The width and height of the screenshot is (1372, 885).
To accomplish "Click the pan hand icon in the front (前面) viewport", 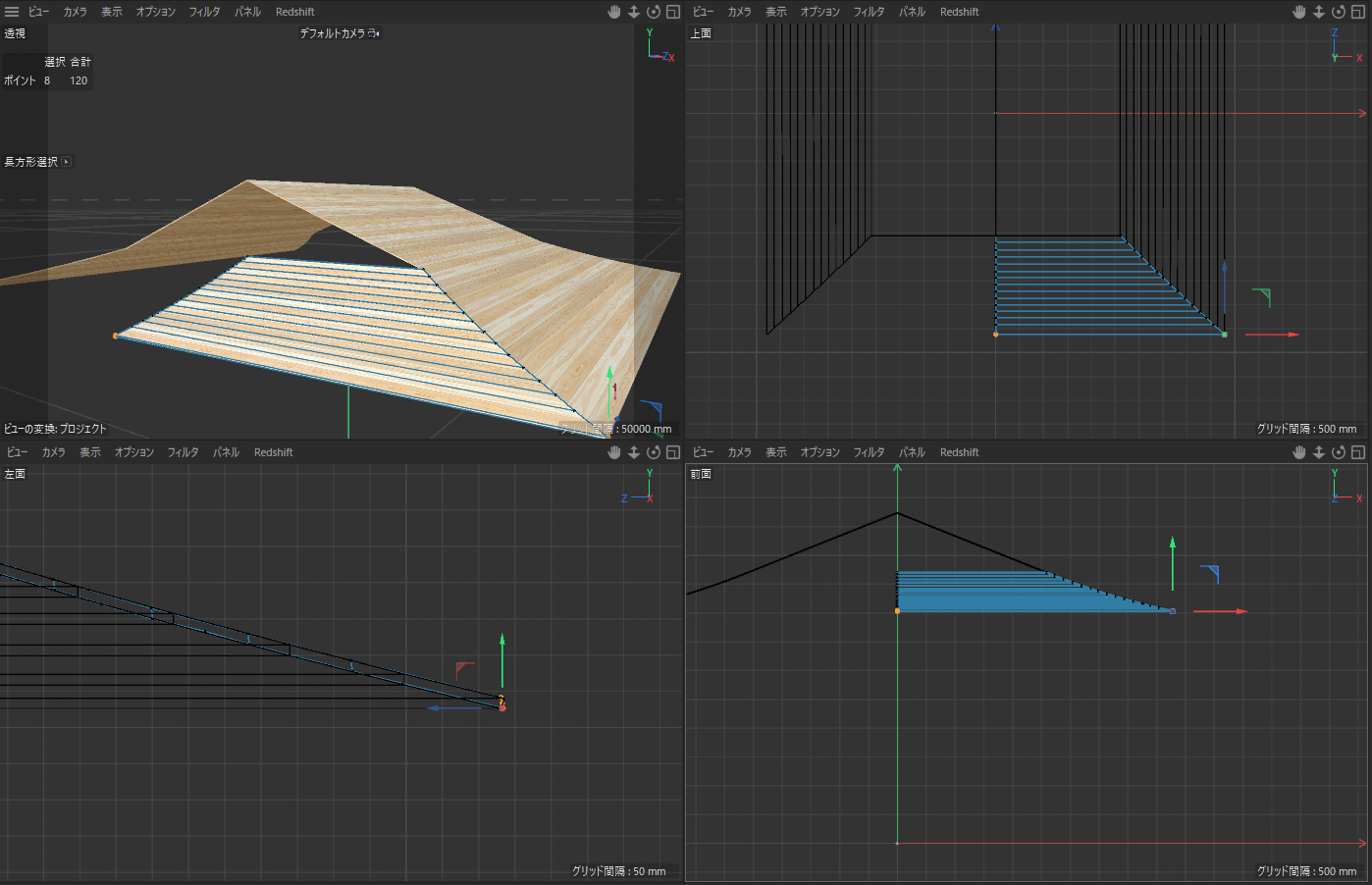I will (x=1299, y=452).
